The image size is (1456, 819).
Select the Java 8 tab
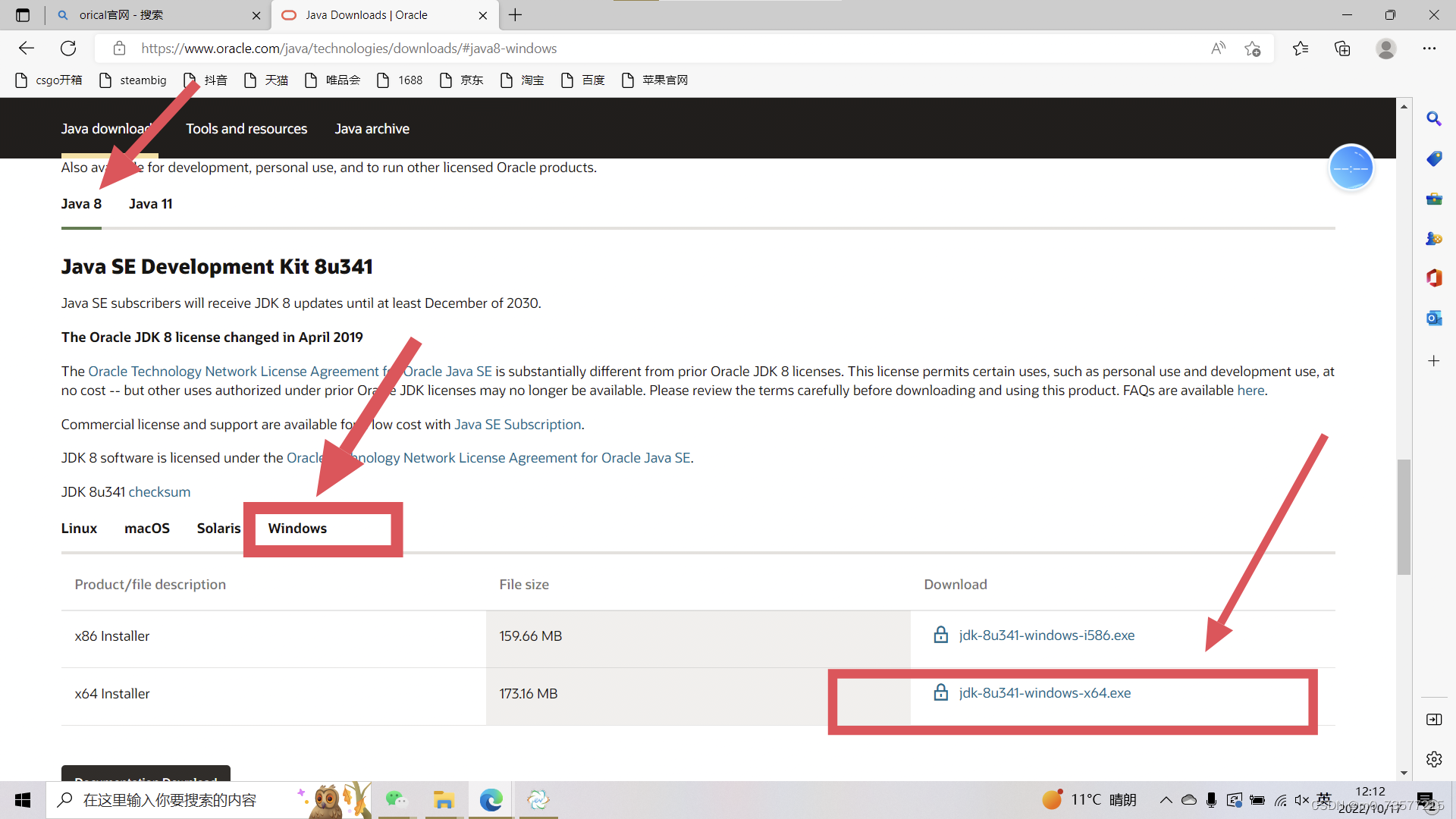tap(81, 204)
